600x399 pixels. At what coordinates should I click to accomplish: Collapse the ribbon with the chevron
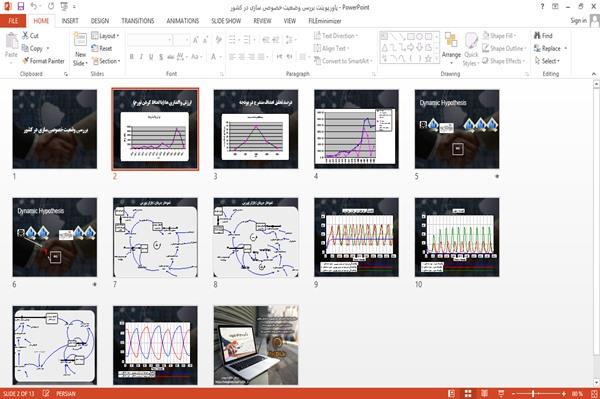593,74
